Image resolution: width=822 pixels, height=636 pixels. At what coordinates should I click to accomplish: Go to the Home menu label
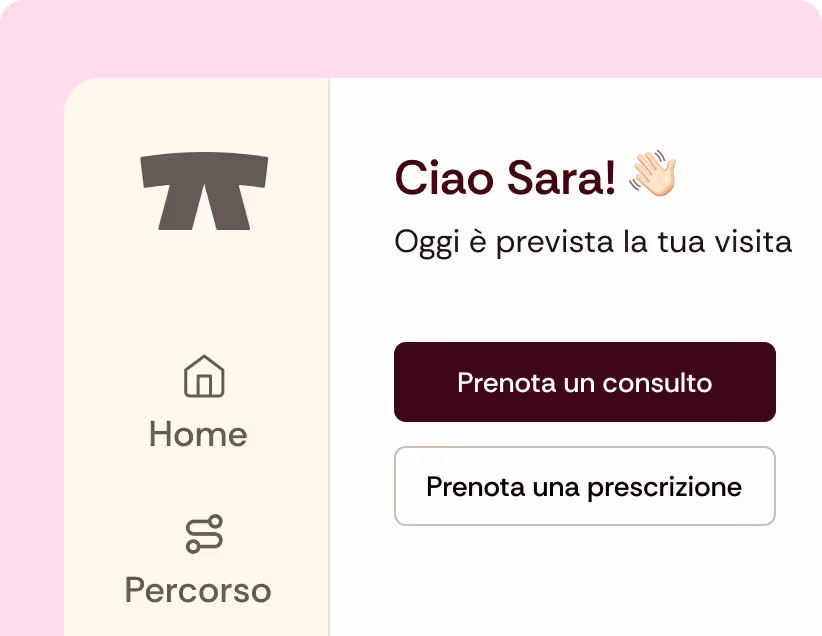(x=198, y=434)
